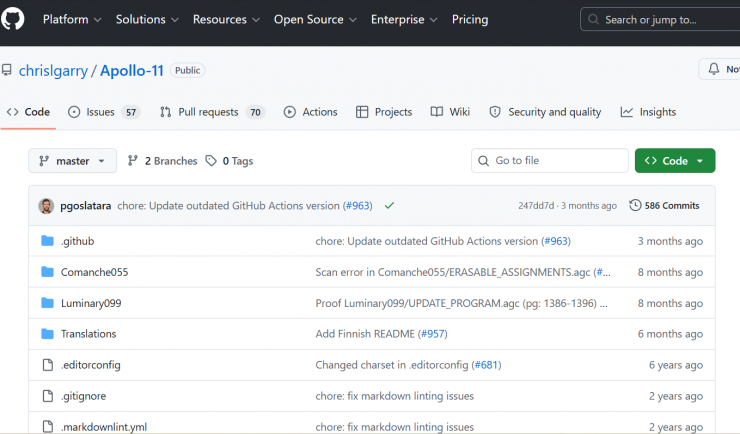
Task: Click '8 months ago' in Luminary099 row
Action: [670, 303]
